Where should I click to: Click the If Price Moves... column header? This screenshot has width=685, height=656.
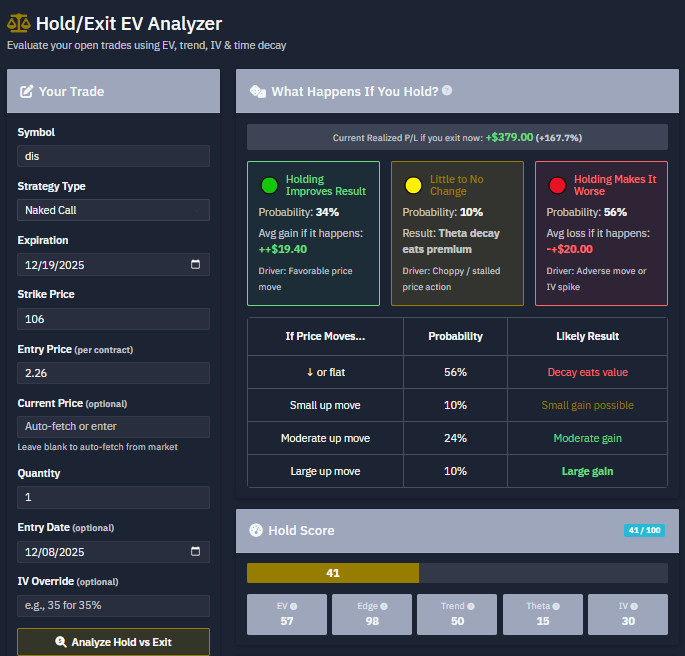coord(325,336)
